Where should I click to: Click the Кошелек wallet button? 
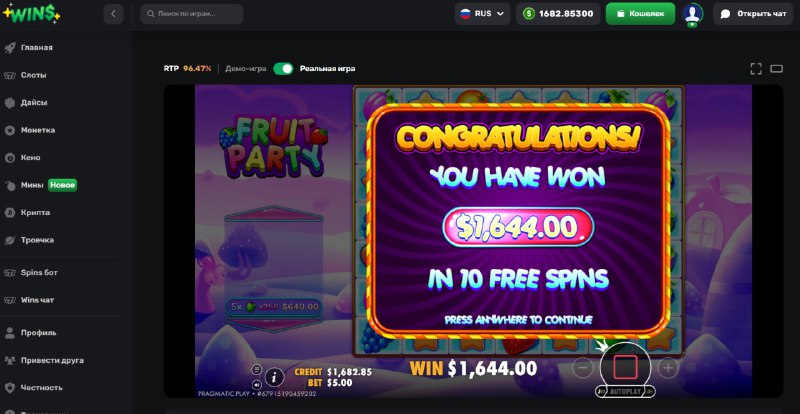pyautogui.click(x=640, y=14)
